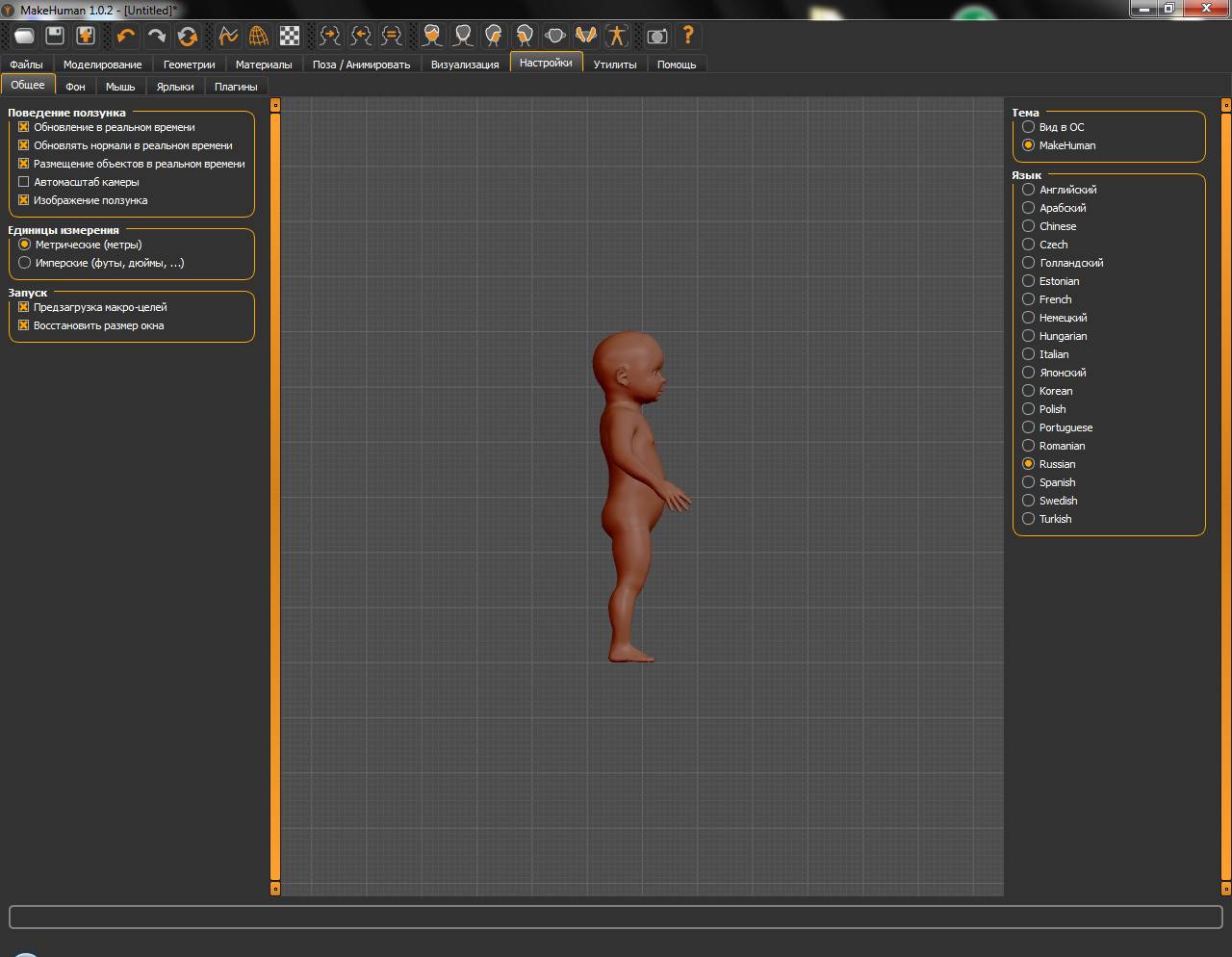
Task: Toggle Размещение объектов в реальном времени
Action: pyautogui.click(x=24, y=164)
